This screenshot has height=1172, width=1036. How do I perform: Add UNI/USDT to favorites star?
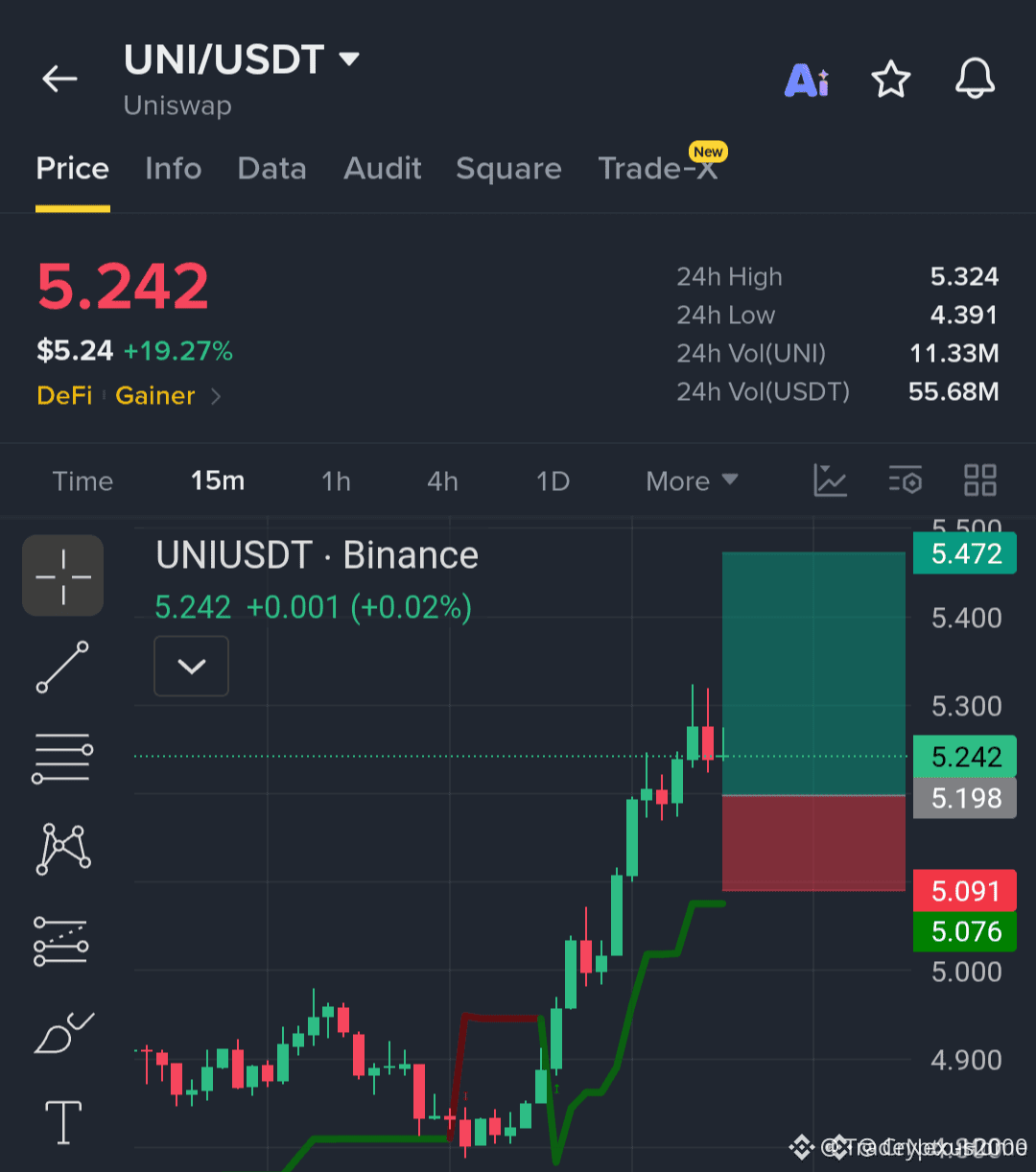[x=891, y=80]
